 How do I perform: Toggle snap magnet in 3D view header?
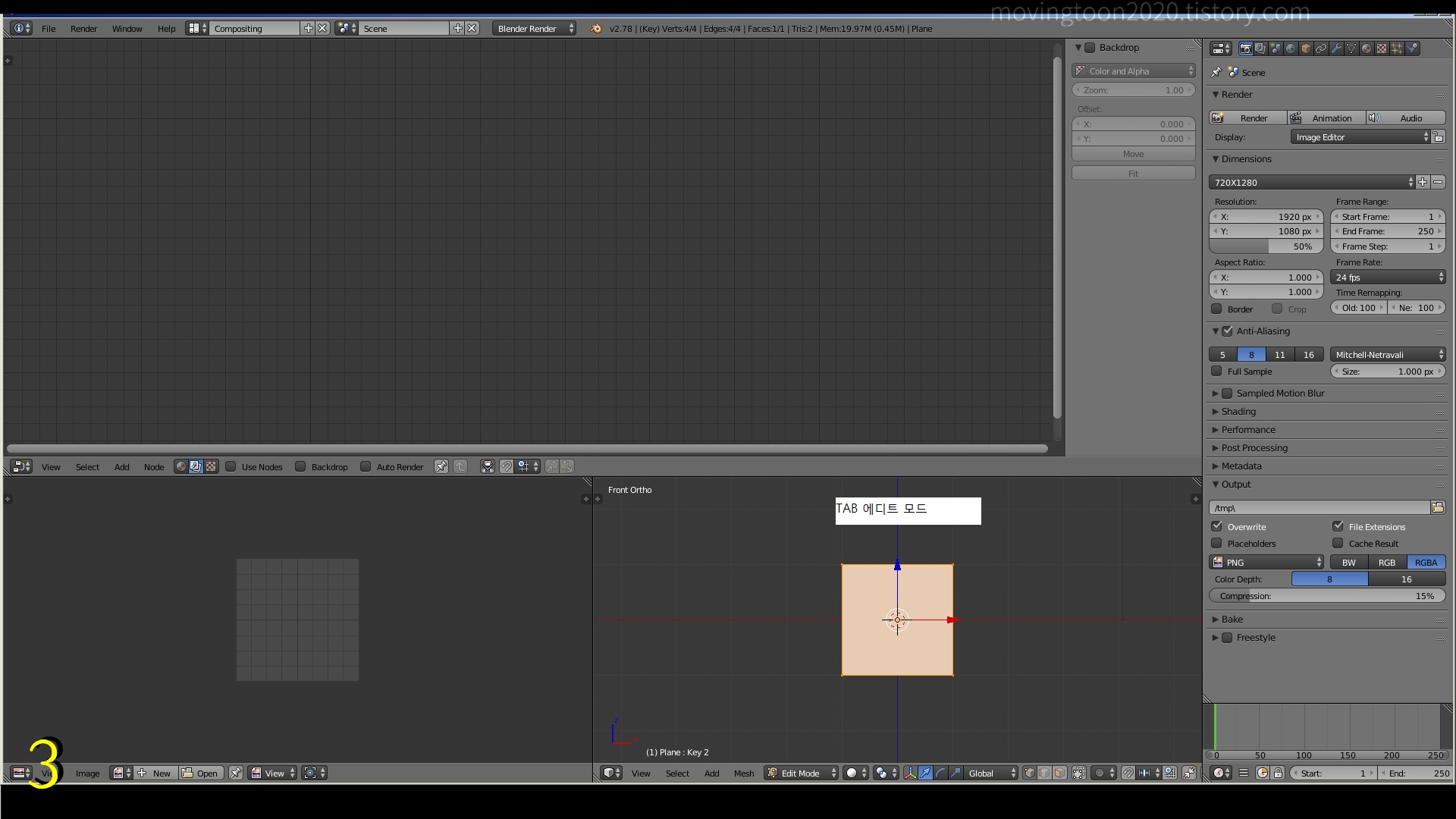(1128, 773)
